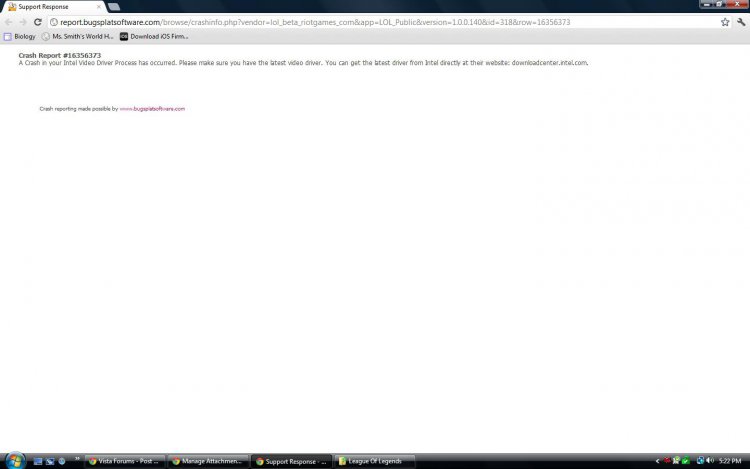Image resolution: width=750 pixels, height=469 pixels.
Task: Open the Chrome wrench settings menu
Action: point(741,22)
